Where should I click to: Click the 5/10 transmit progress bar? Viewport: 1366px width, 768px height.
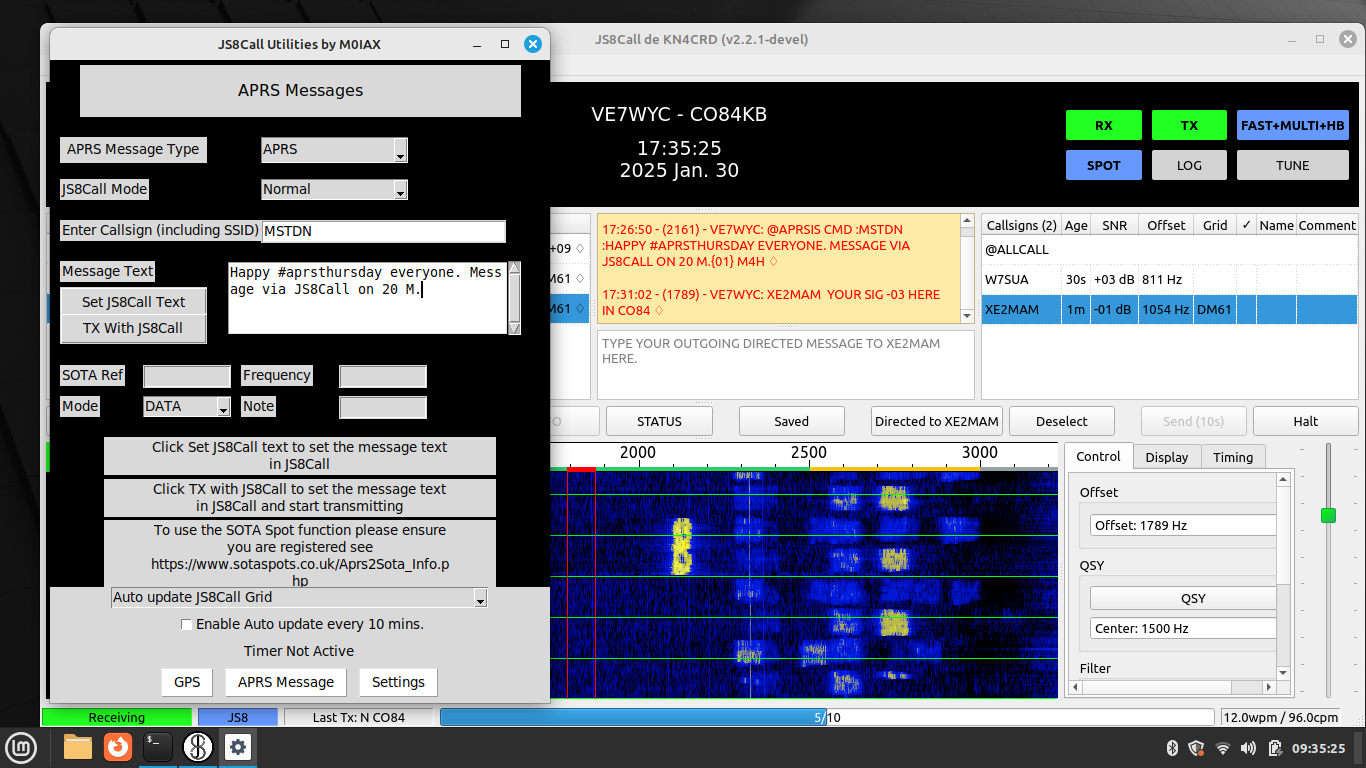827,717
